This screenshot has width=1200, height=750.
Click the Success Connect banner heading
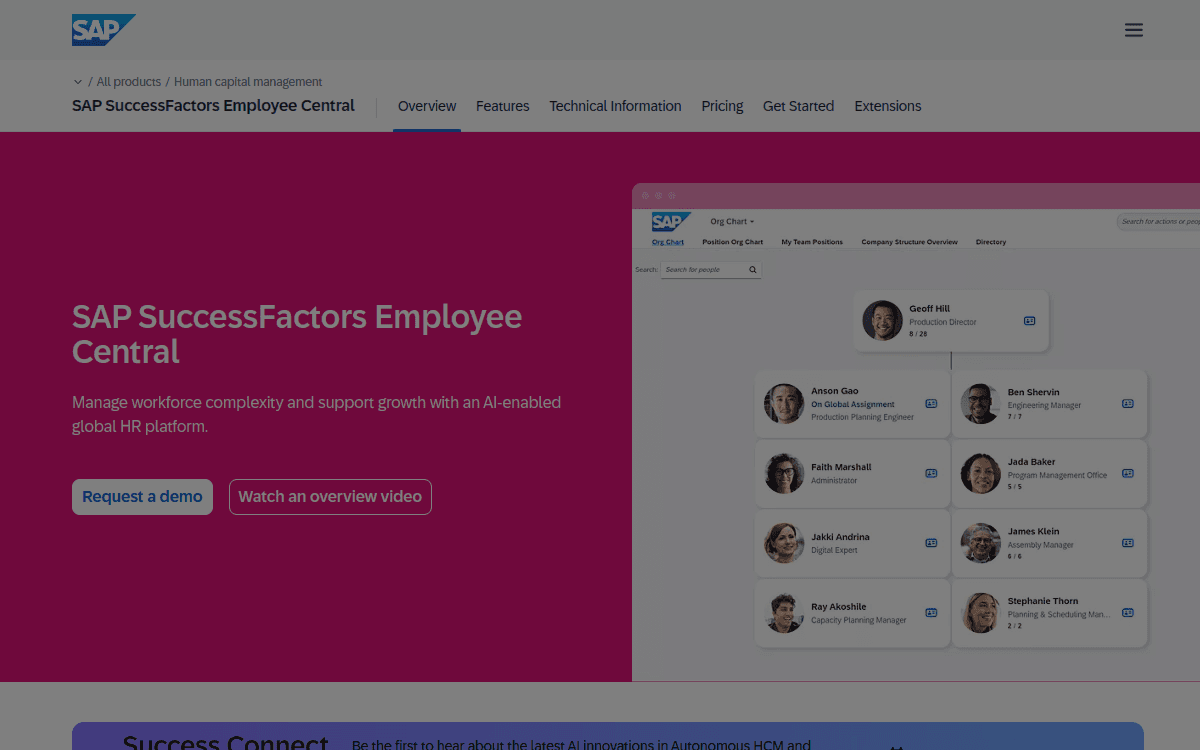[225, 742]
